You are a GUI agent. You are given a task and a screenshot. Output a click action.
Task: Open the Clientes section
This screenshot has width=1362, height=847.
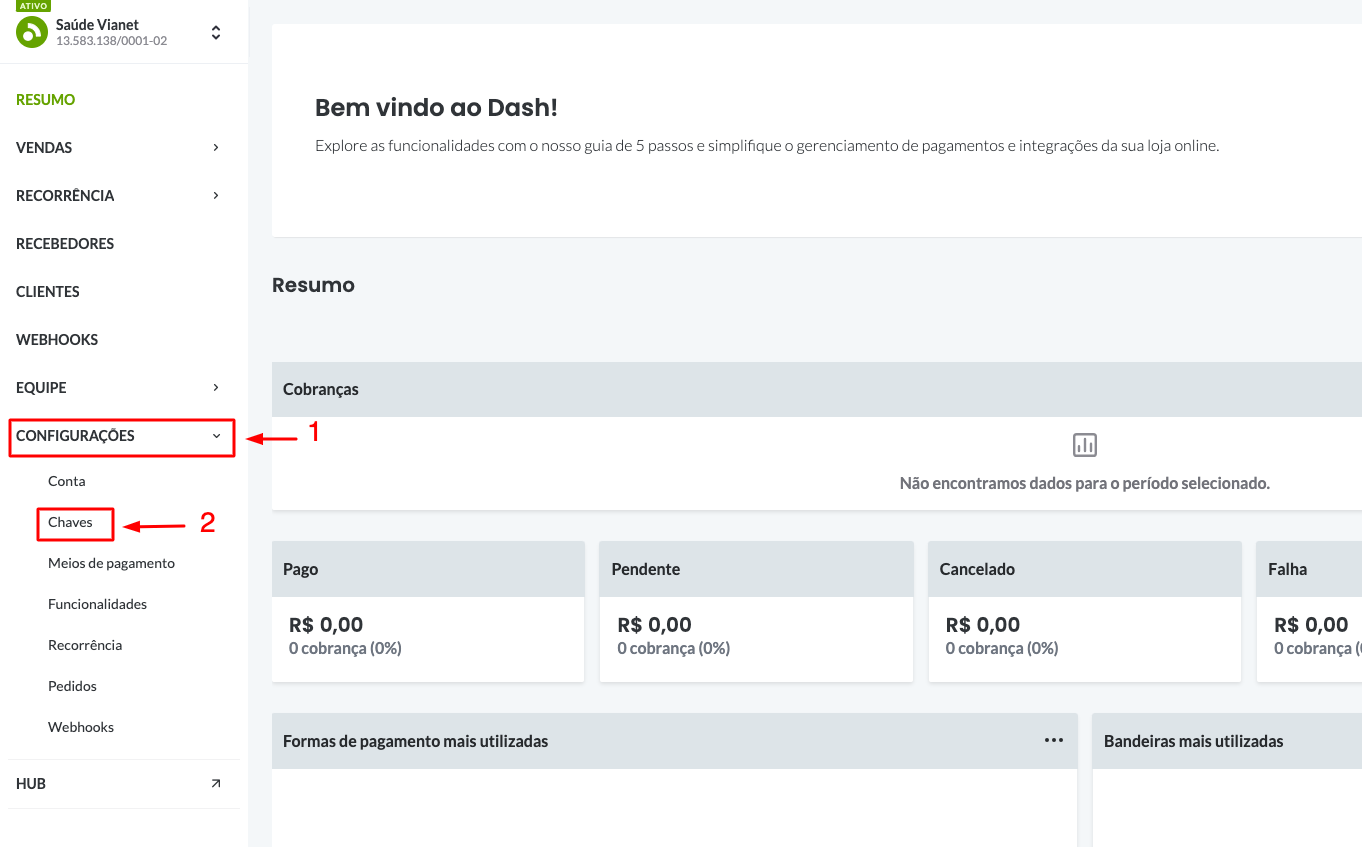pos(48,292)
